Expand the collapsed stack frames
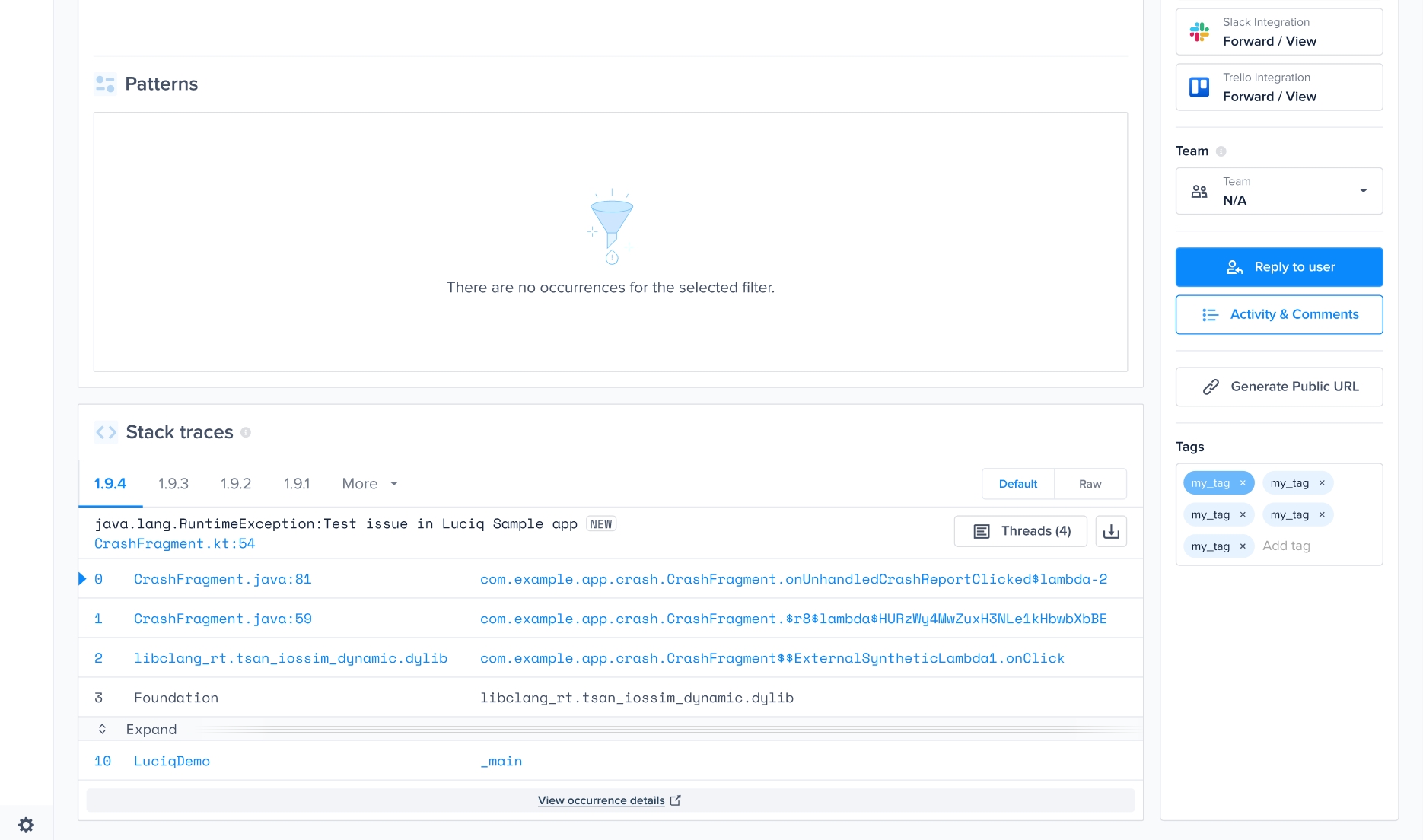 pos(151,729)
